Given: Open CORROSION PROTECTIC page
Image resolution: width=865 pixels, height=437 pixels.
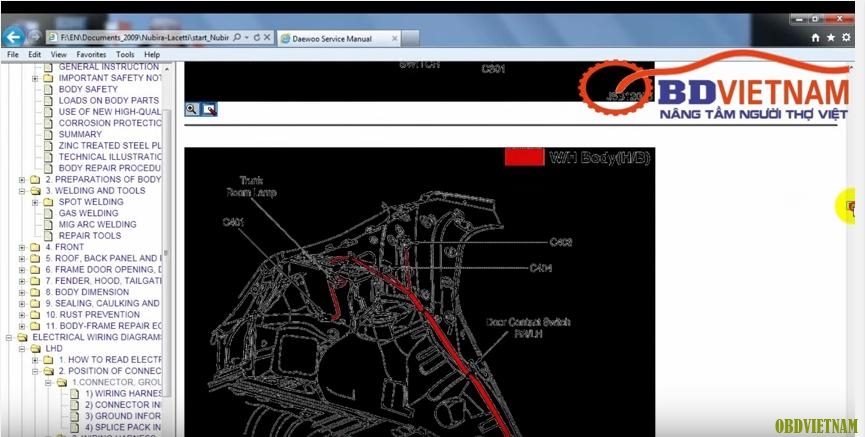Looking at the screenshot, I should (x=110, y=123).
